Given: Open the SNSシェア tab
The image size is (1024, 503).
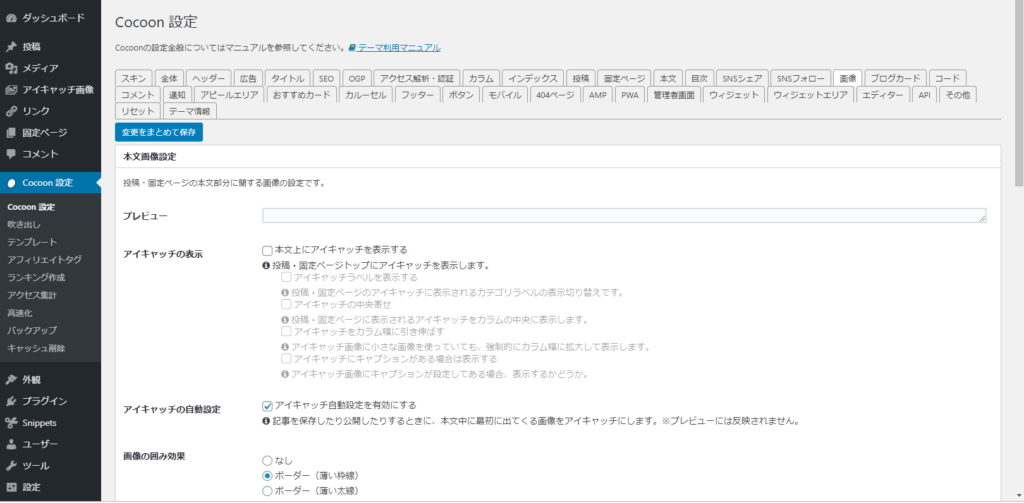Looking at the screenshot, I should (x=742, y=78).
